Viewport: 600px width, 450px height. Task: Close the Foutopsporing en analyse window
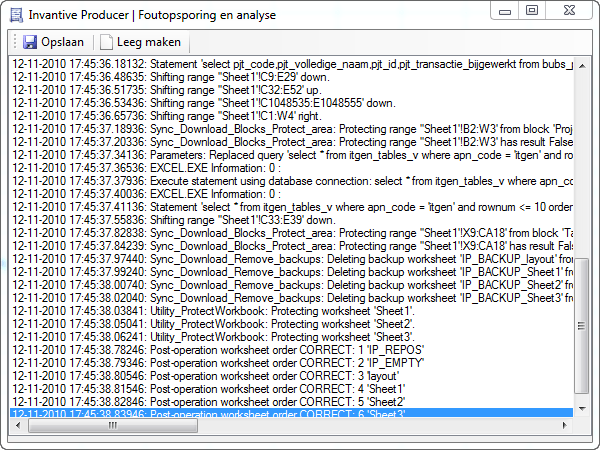(x=569, y=10)
